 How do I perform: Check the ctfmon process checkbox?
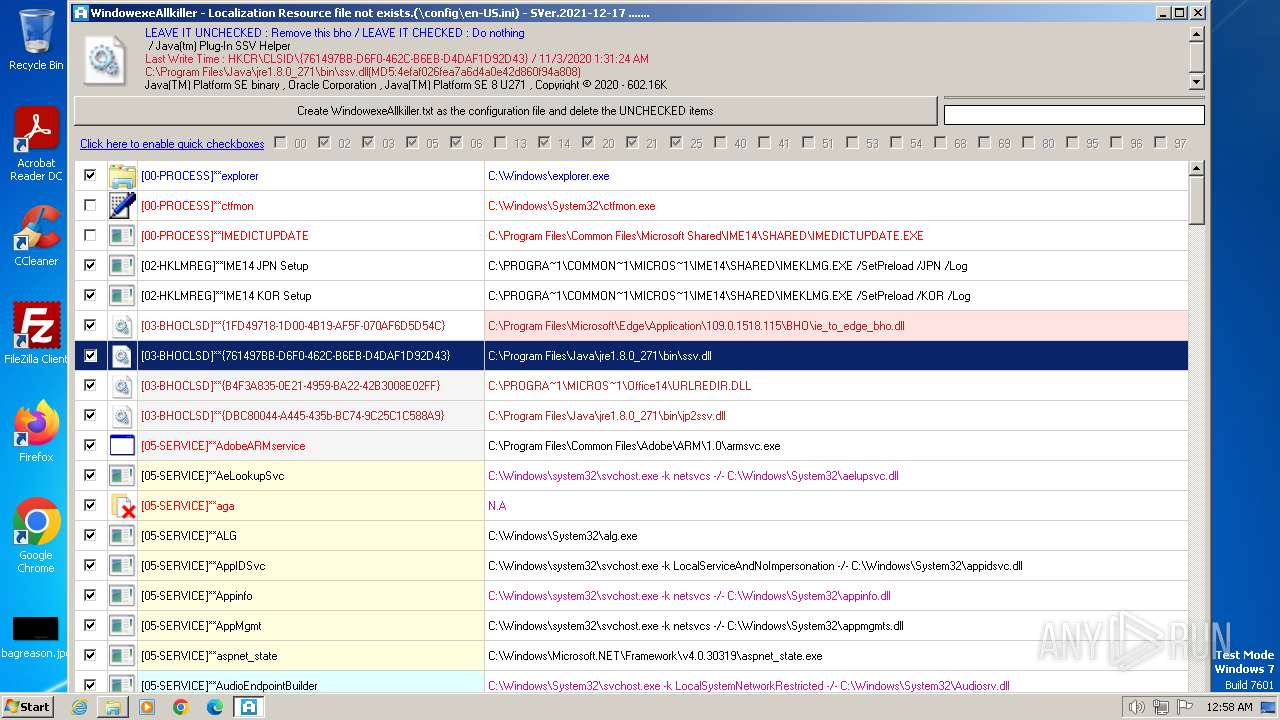tap(90, 205)
